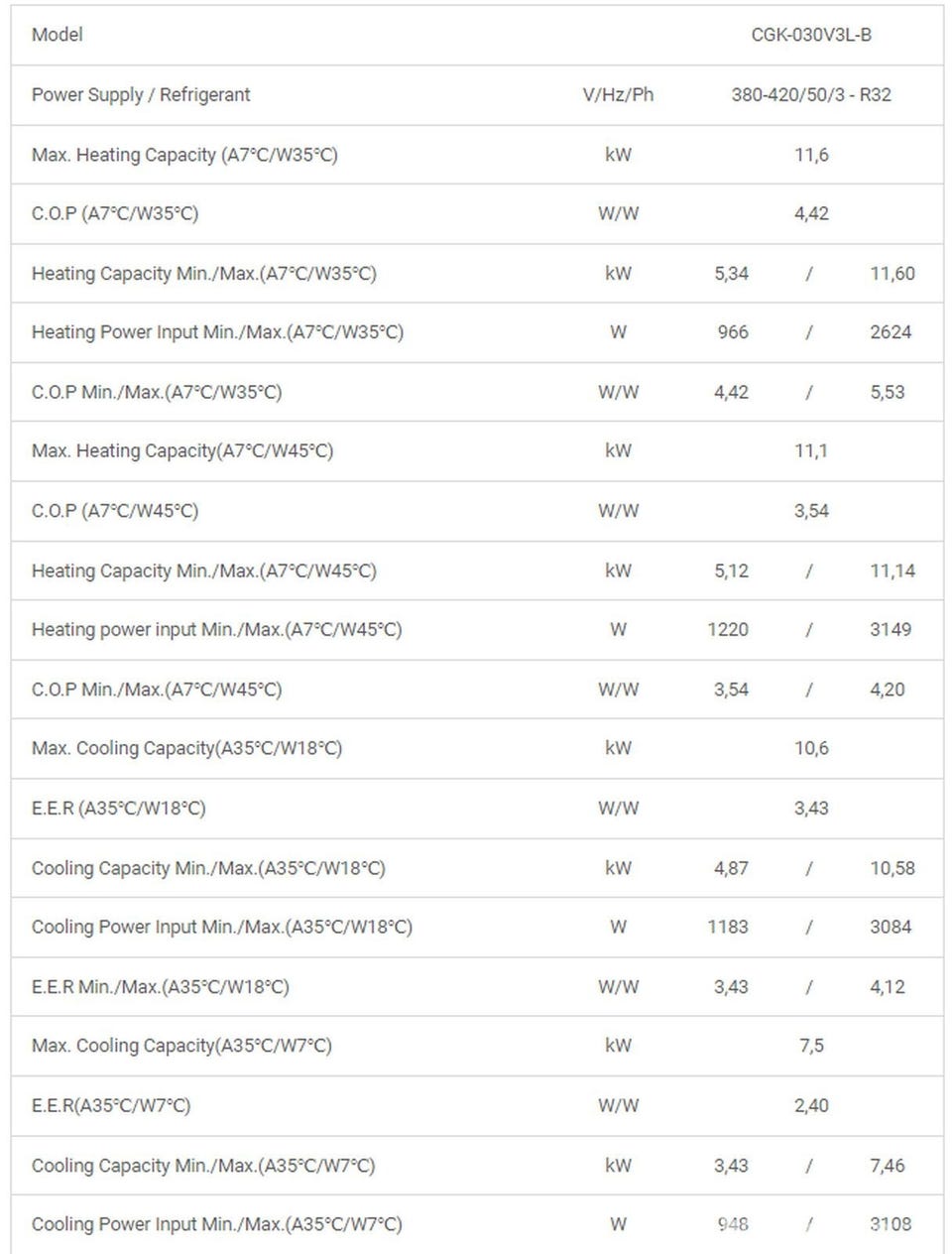Click the 3149 W heating power input value
952x1254 pixels.
(x=890, y=629)
